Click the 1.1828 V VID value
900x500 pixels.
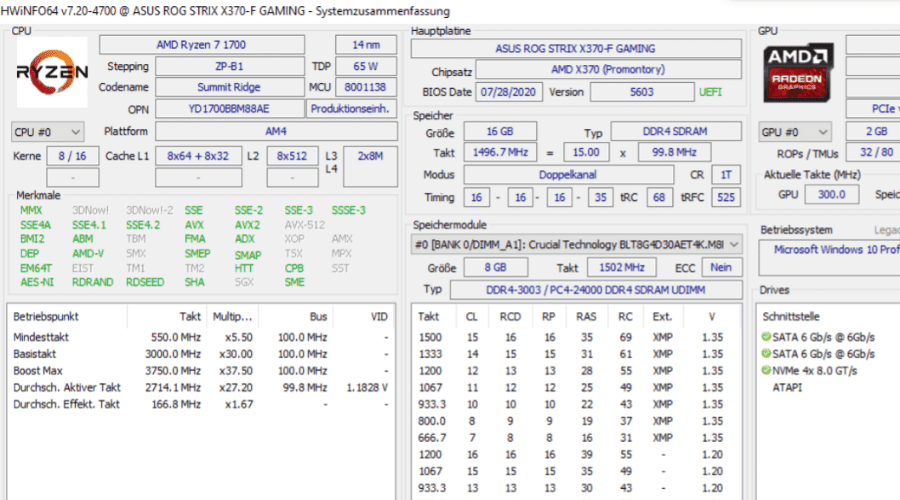coord(367,387)
